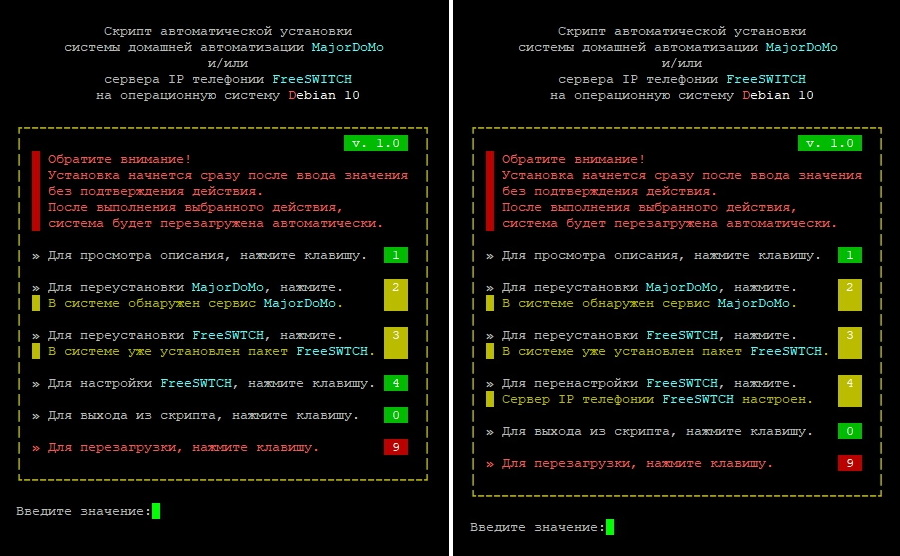The height and width of the screenshot is (556, 900).
Task: Click 'Для выхода из скрипта' line in right terminal
Action: 657,431
